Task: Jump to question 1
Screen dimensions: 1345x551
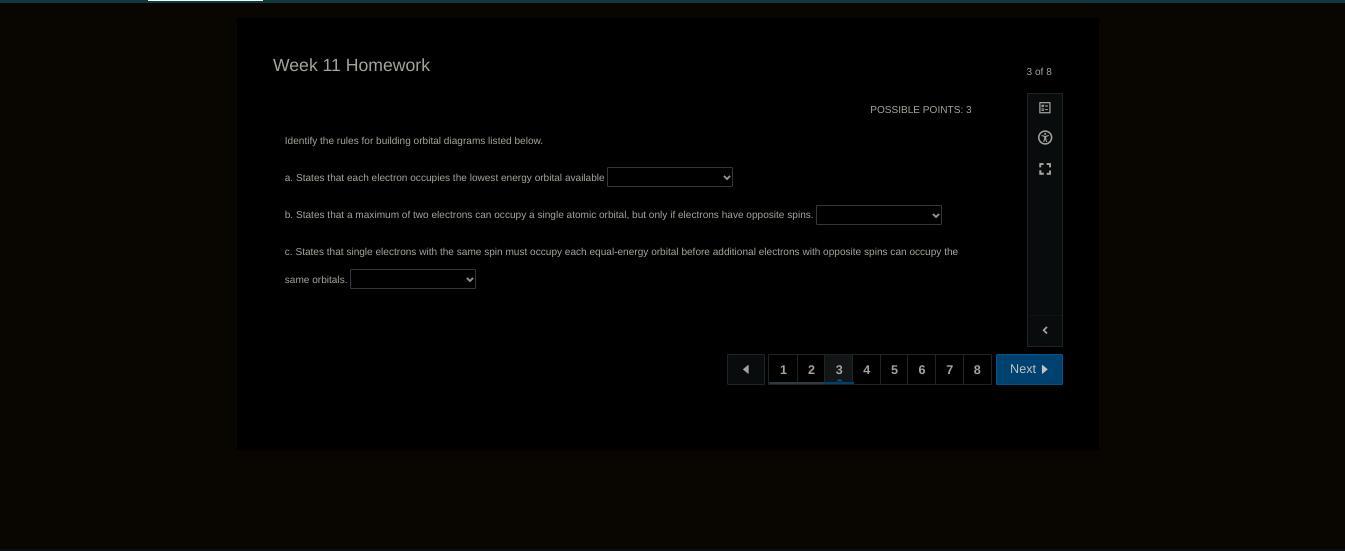Action: click(x=783, y=369)
